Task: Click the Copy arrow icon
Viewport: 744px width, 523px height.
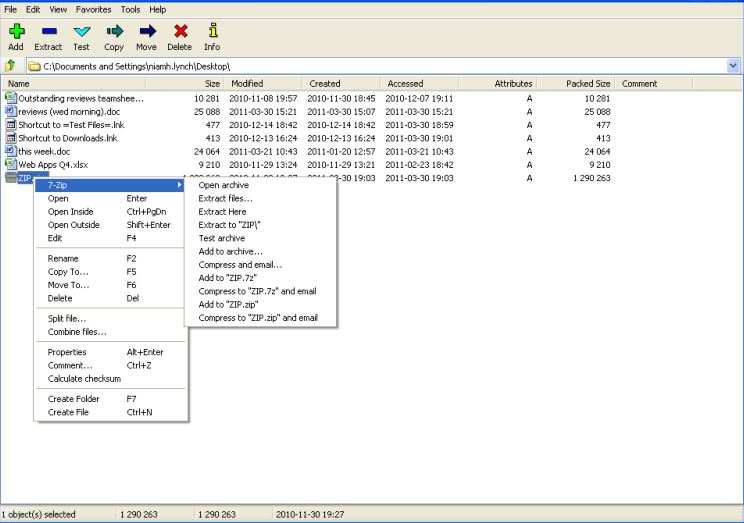Action: pyautogui.click(x=115, y=31)
